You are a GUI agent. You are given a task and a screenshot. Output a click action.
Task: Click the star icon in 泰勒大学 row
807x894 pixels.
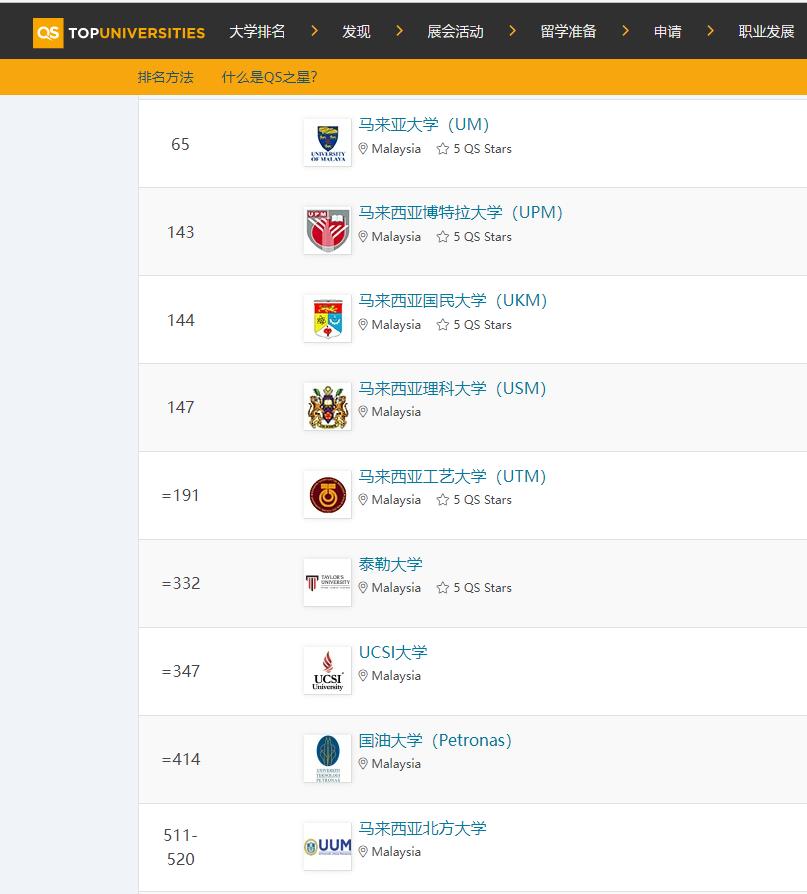pos(443,587)
